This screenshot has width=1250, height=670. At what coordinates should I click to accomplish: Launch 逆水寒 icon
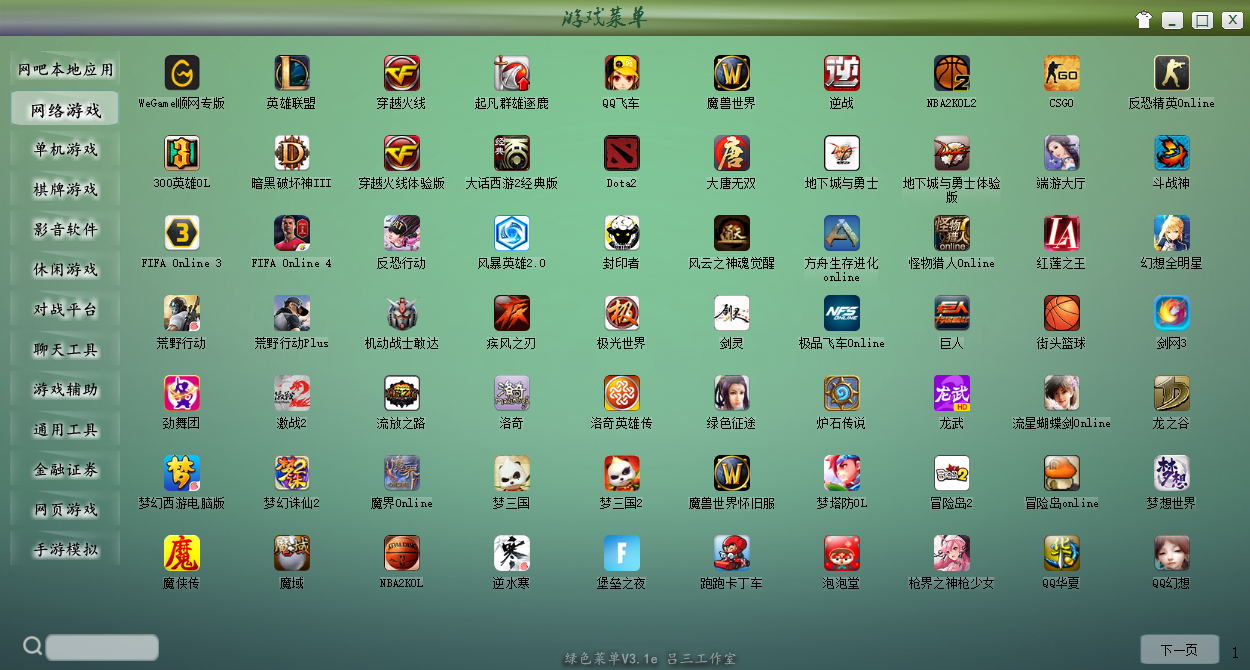coord(512,553)
